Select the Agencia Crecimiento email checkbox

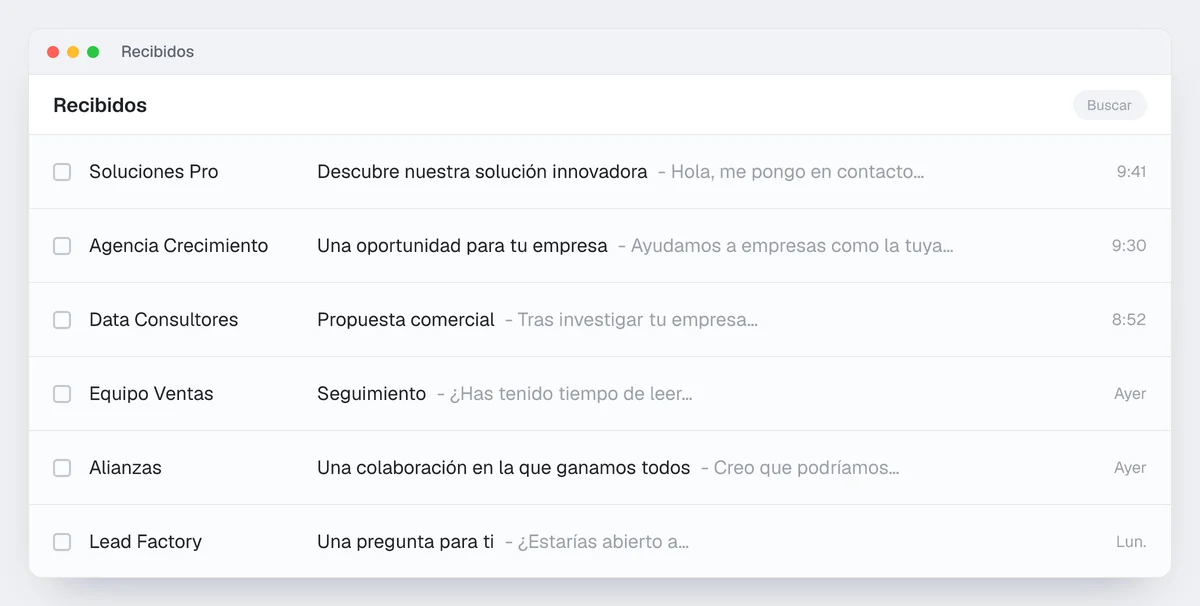tap(62, 246)
